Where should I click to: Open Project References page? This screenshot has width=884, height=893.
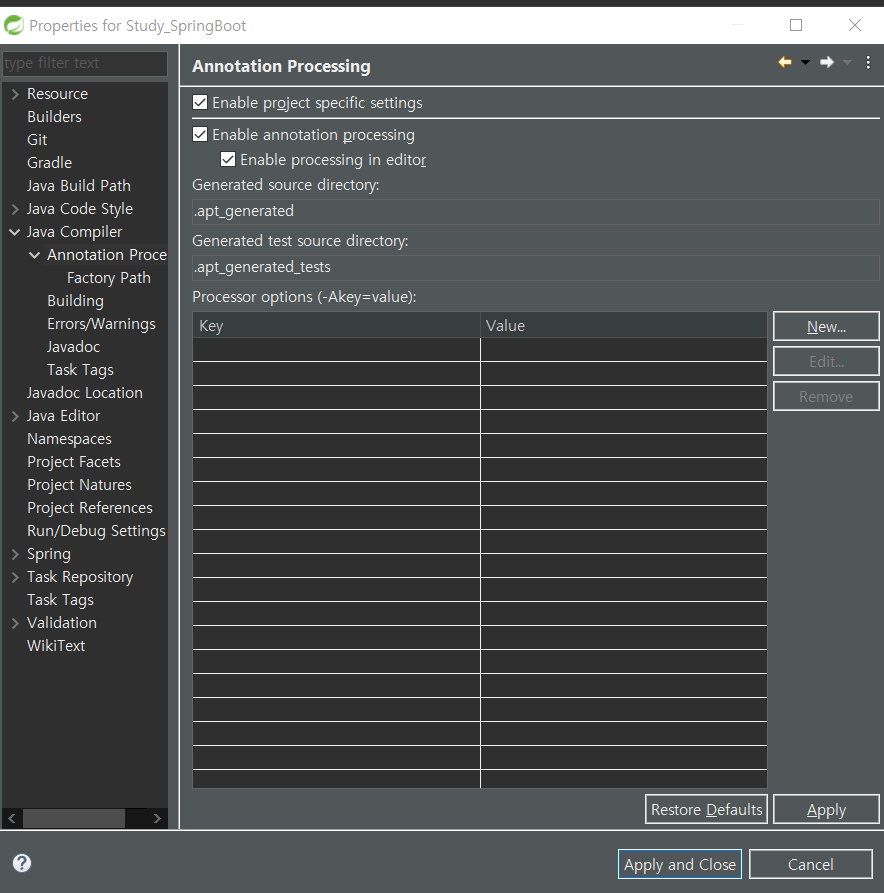coord(90,508)
